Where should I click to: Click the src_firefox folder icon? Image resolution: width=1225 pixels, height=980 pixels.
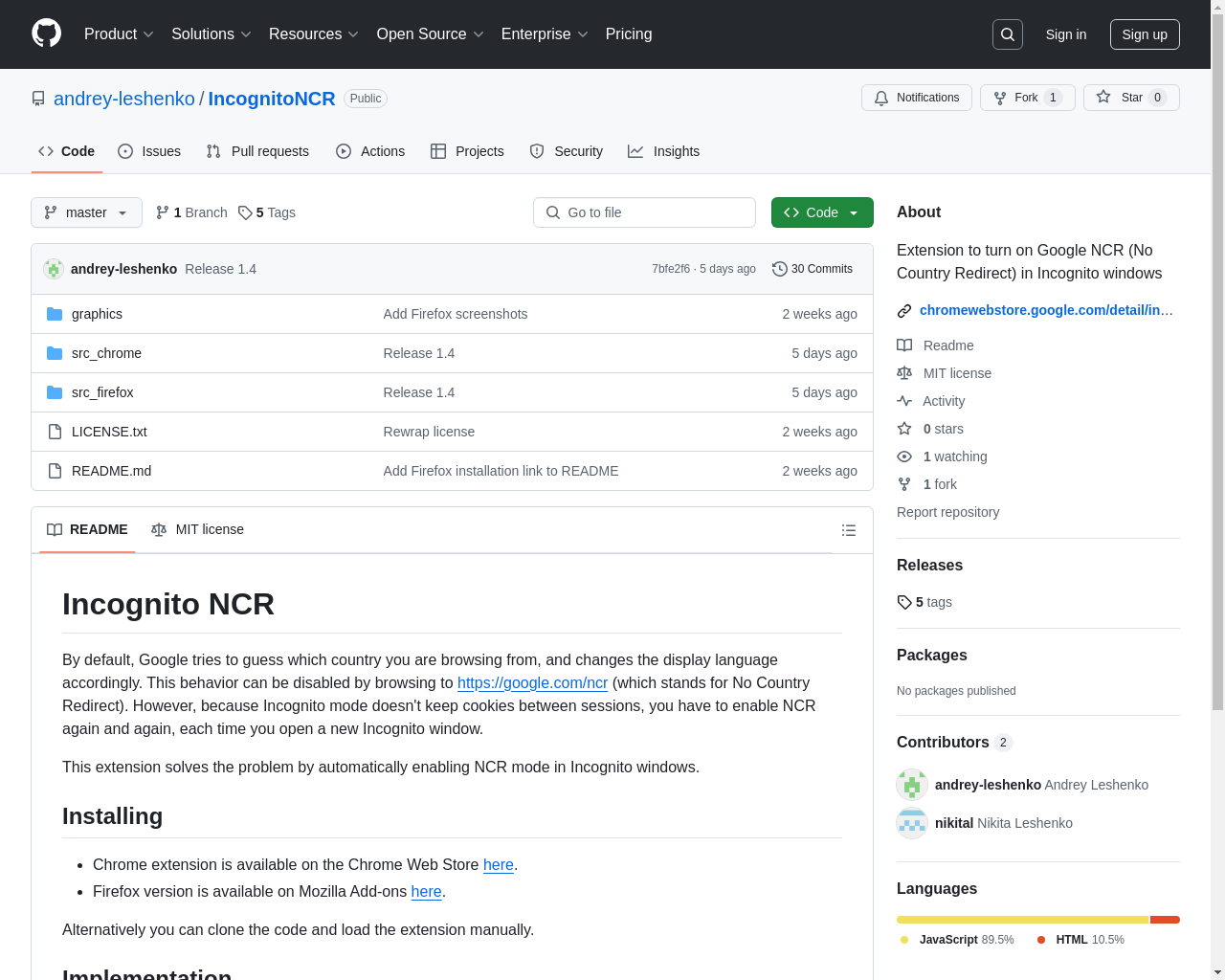coord(55,392)
